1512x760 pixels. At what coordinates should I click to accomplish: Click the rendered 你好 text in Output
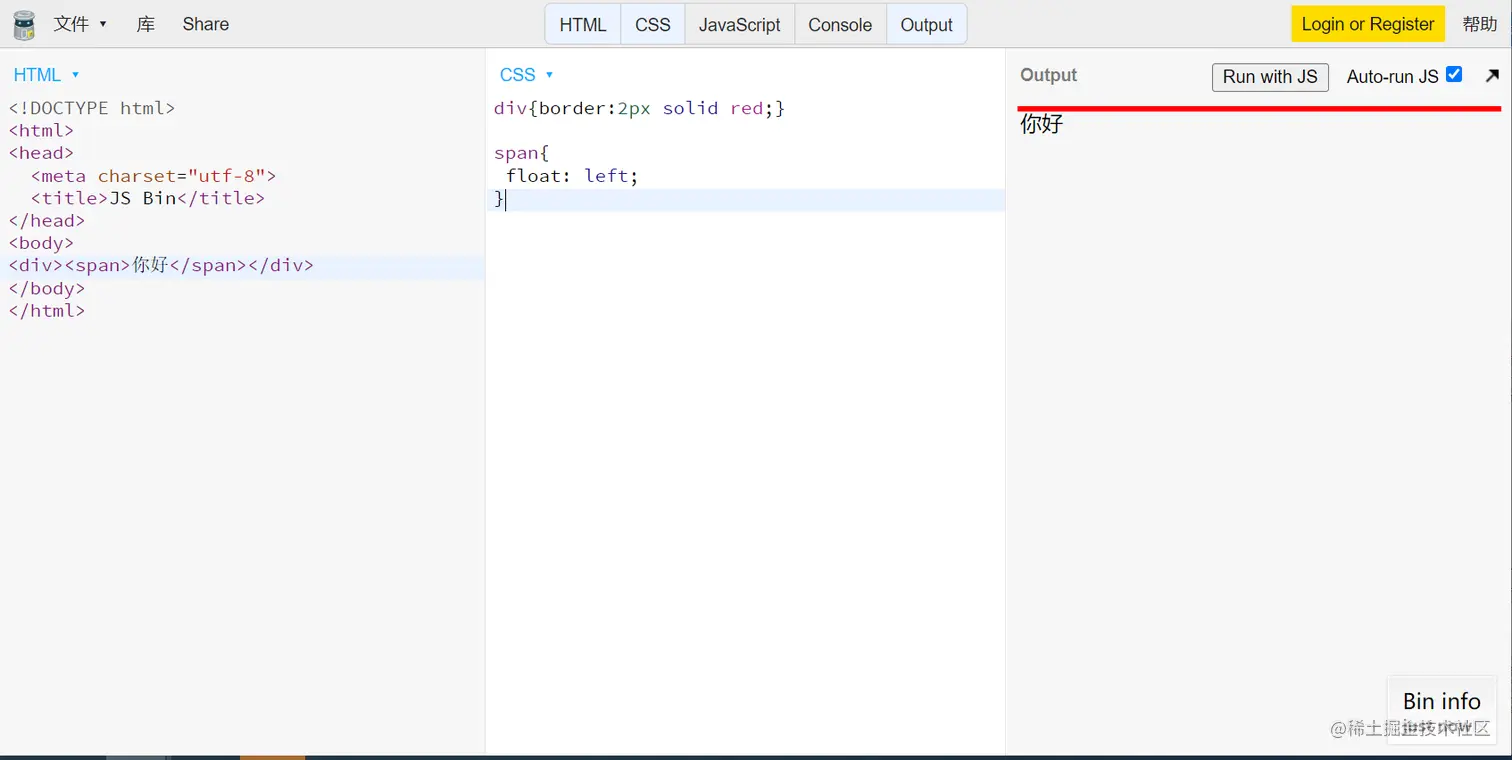point(1042,124)
